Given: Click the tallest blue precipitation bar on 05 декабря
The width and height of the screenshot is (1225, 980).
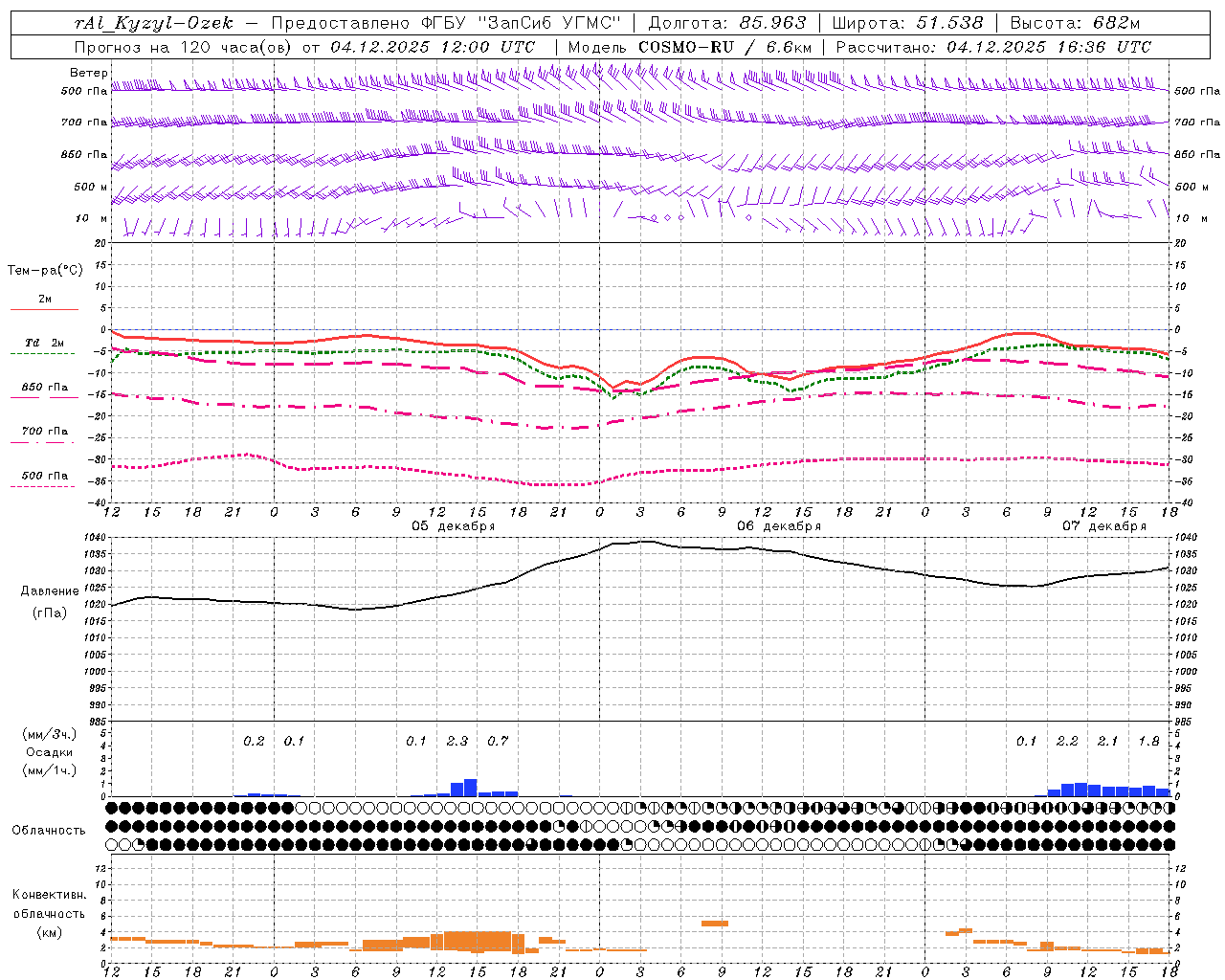Looking at the screenshot, I should [470, 788].
